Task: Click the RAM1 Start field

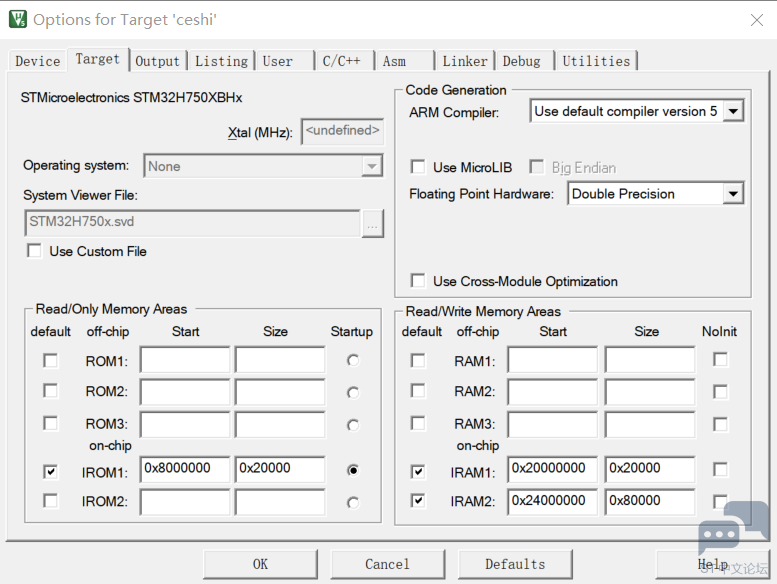Action: [x=553, y=360]
